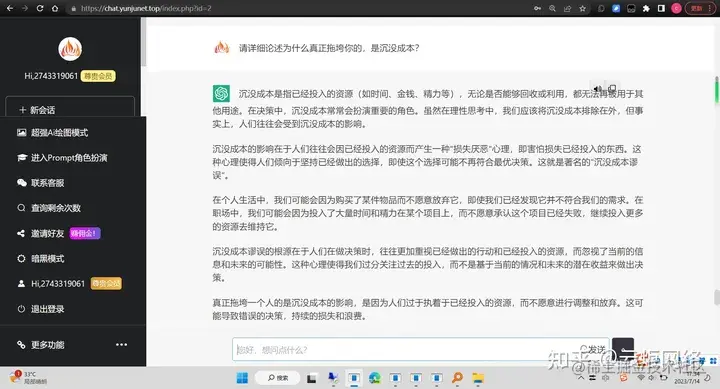Open File Explorer from the taskbar
Image resolution: width=720 pixels, height=389 pixels.
coord(478,378)
